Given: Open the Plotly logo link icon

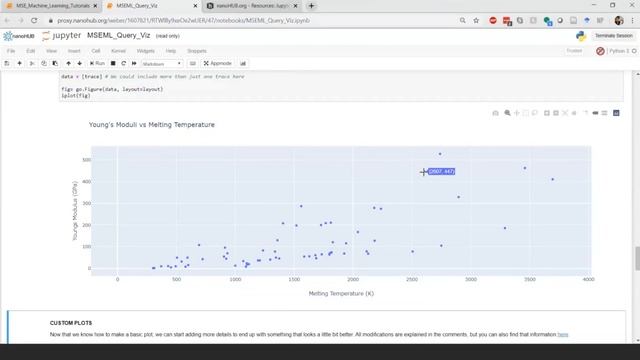Looking at the screenshot, I should coord(616,113).
